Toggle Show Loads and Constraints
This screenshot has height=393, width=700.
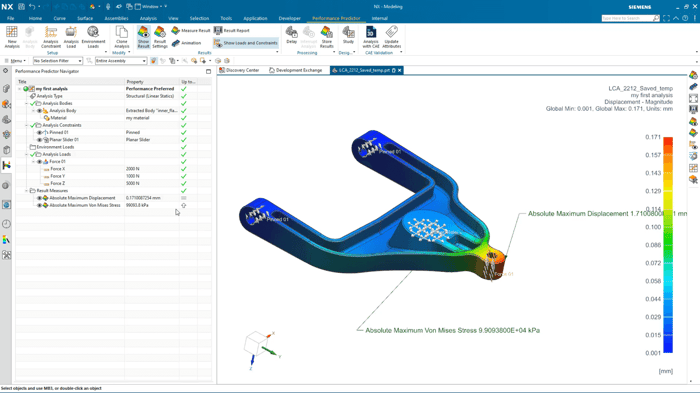(x=246, y=43)
